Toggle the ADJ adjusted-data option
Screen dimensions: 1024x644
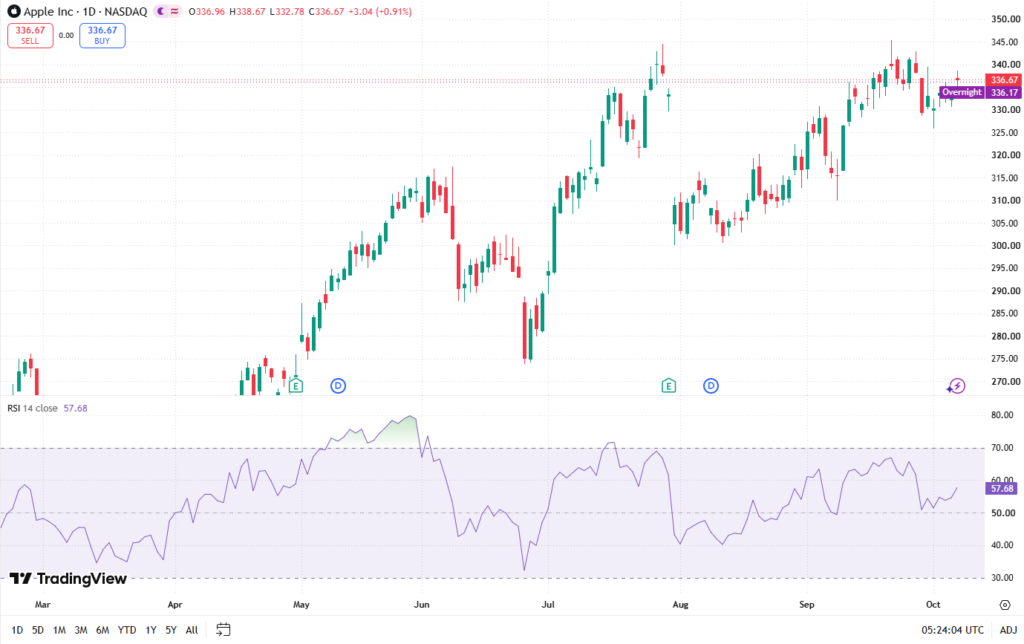[1008, 630]
